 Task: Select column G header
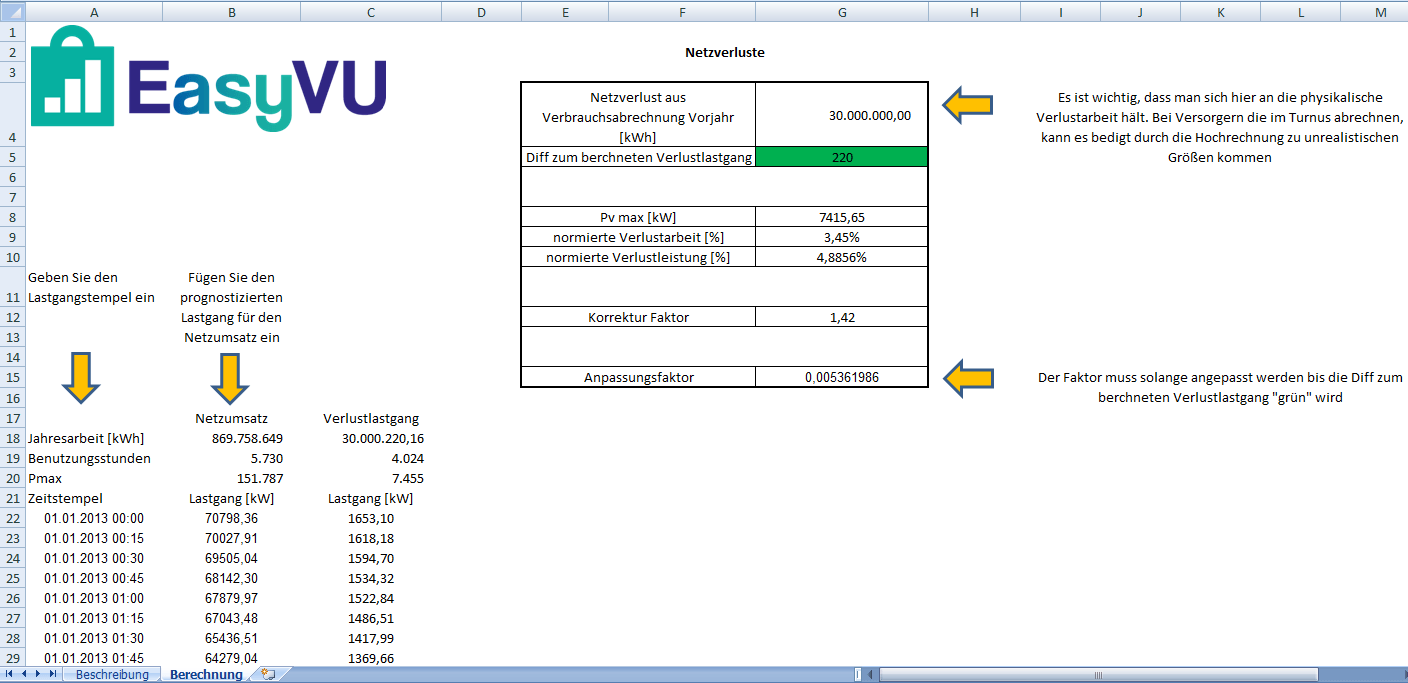click(x=842, y=11)
